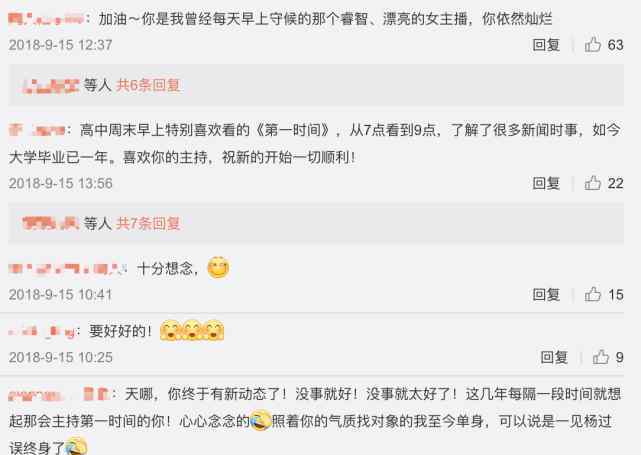Screen dimensions: 641x455
Task: Like the comment with 63 likes
Action: point(592,45)
